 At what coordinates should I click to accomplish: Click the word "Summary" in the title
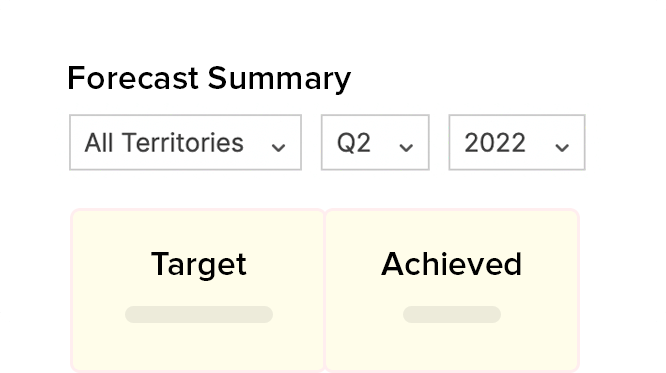279,79
